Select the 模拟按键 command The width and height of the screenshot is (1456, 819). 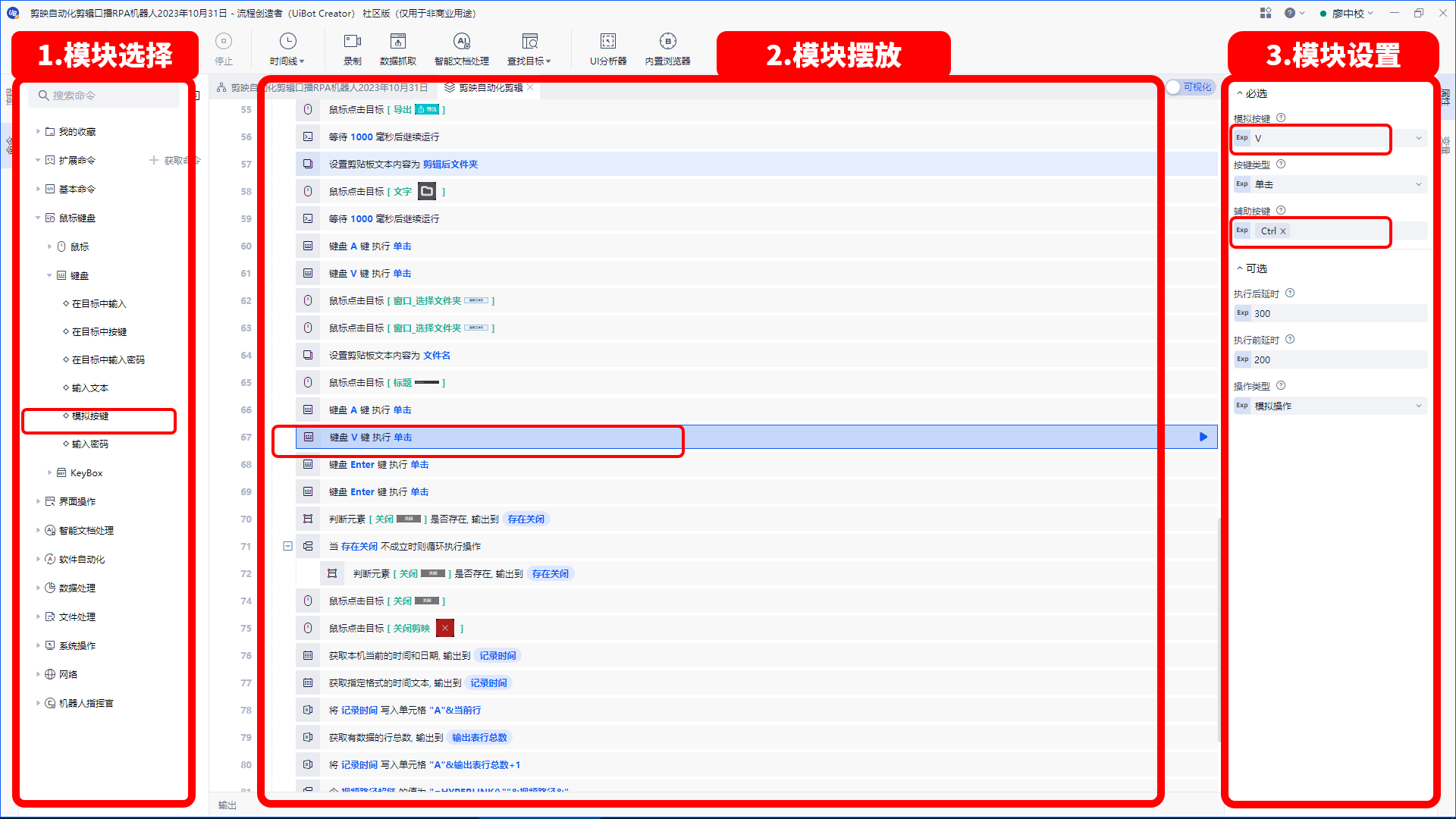(x=90, y=416)
